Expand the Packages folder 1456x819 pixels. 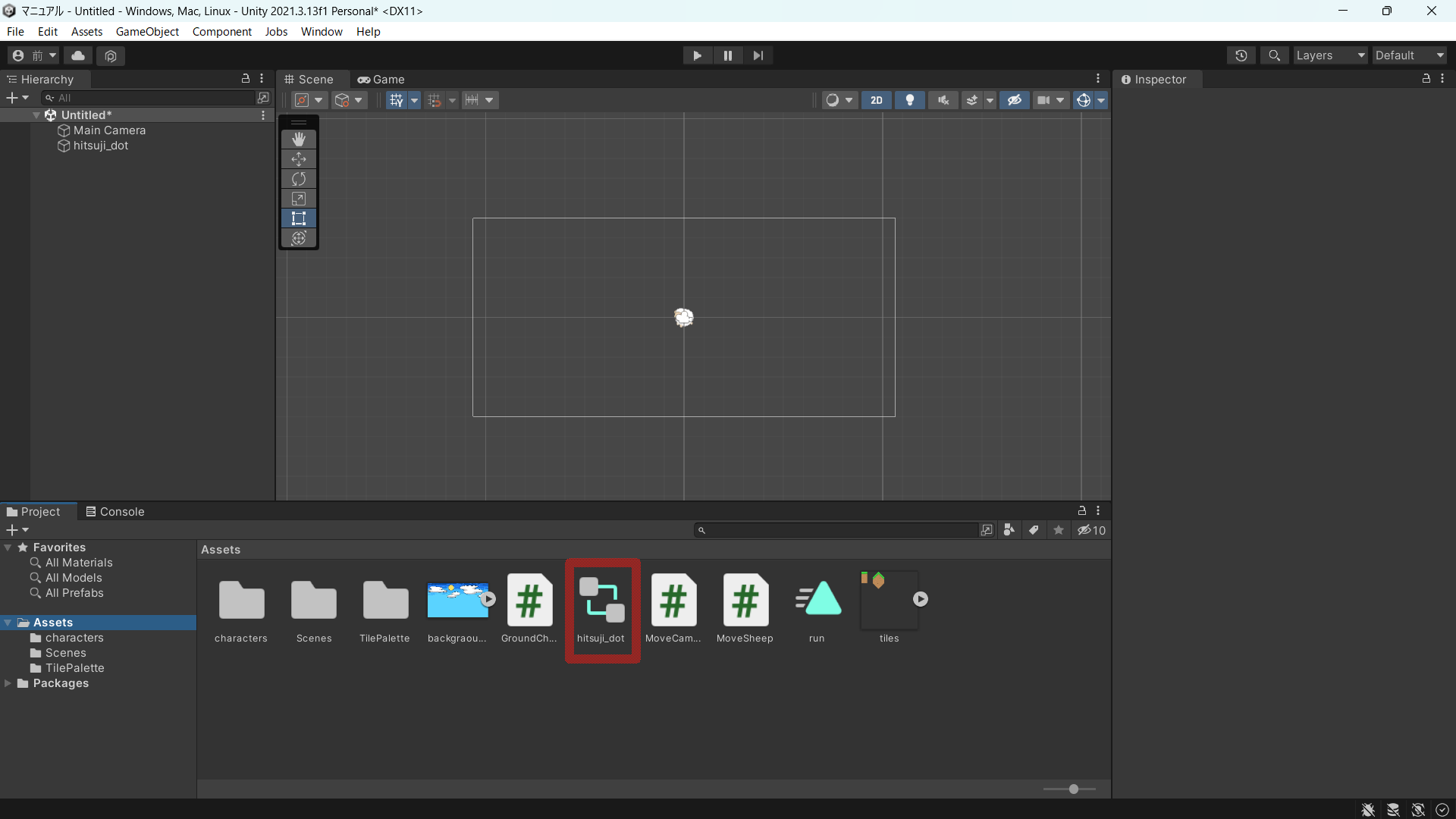tap(8, 683)
